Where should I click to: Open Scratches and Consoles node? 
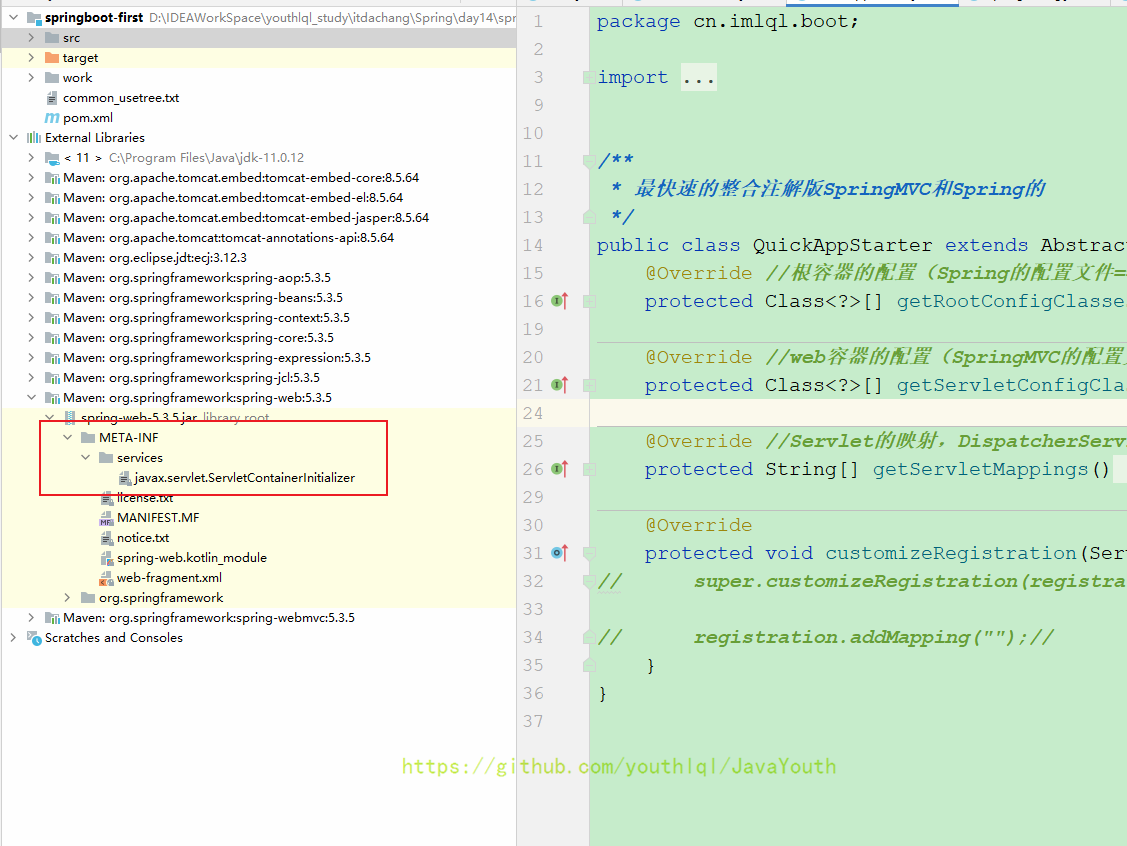pyautogui.click(x=113, y=638)
